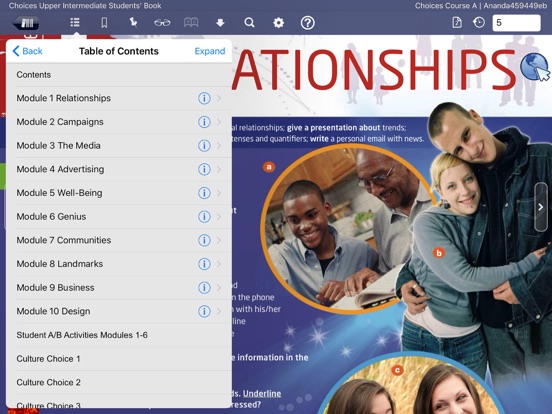Expand Module 5 Well-Being chevron
This screenshot has width=552, height=414.
click(219, 193)
